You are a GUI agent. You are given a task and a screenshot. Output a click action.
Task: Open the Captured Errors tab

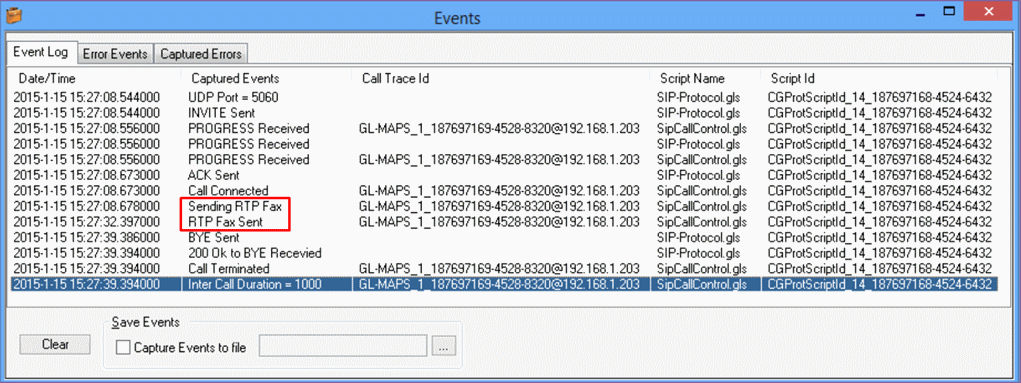click(x=201, y=53)
